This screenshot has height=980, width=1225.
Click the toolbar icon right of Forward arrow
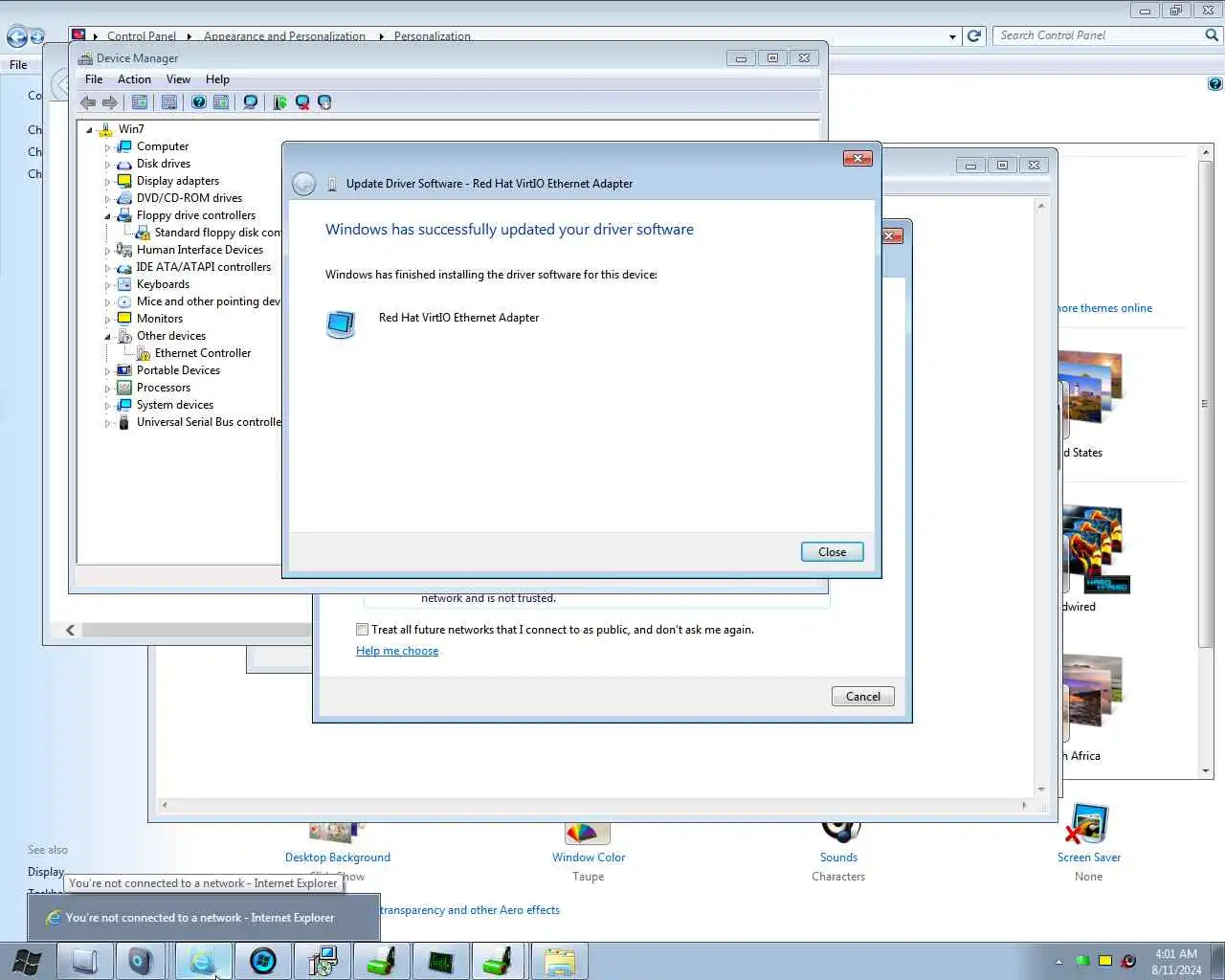[140, 102]
